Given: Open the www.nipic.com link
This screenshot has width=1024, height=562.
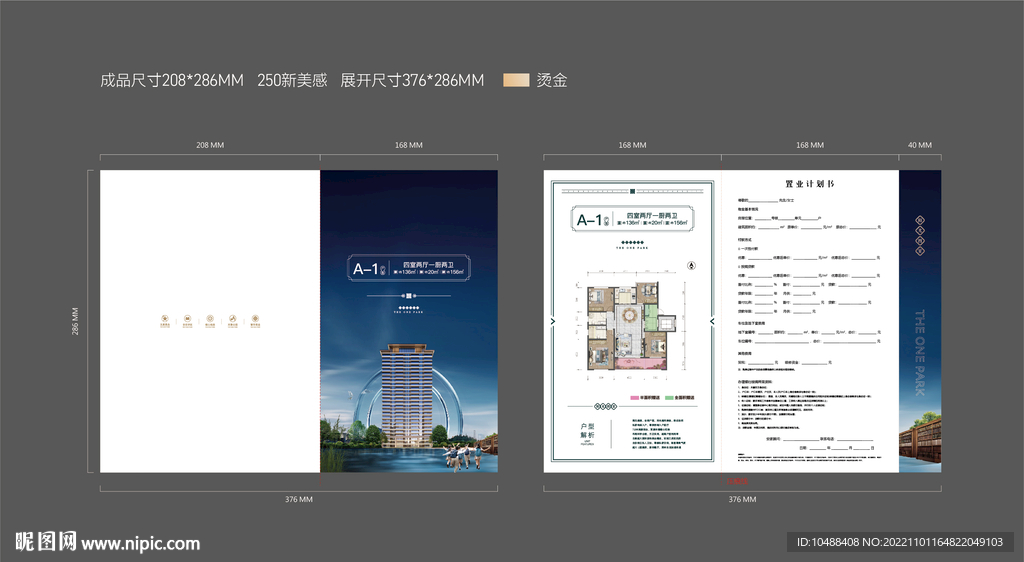Looking at the screenshot, I should [141, 544].
